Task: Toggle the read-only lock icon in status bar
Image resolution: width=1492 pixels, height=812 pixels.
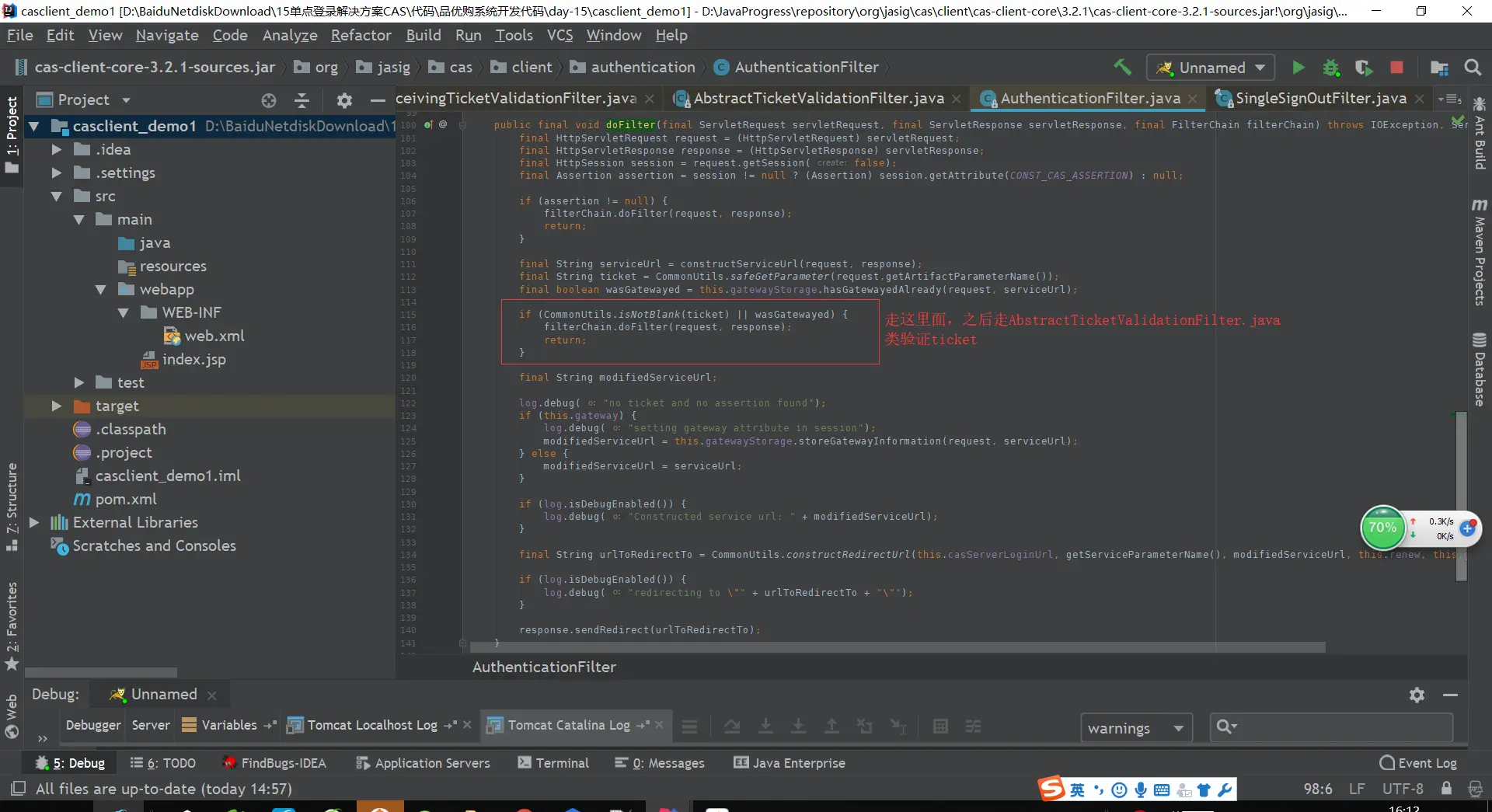Action: point(1446,789)
